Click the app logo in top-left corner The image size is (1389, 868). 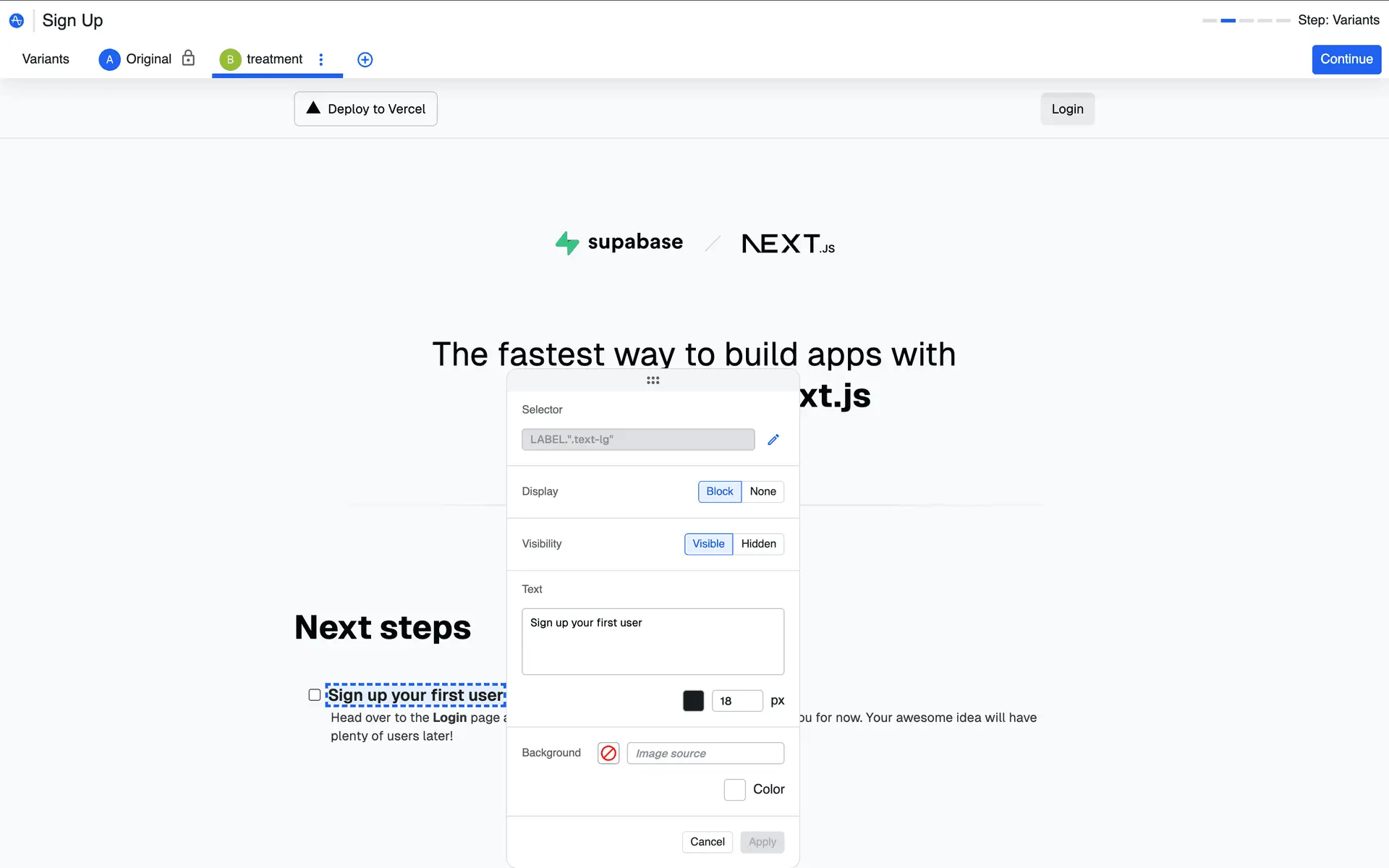(16, 20)
